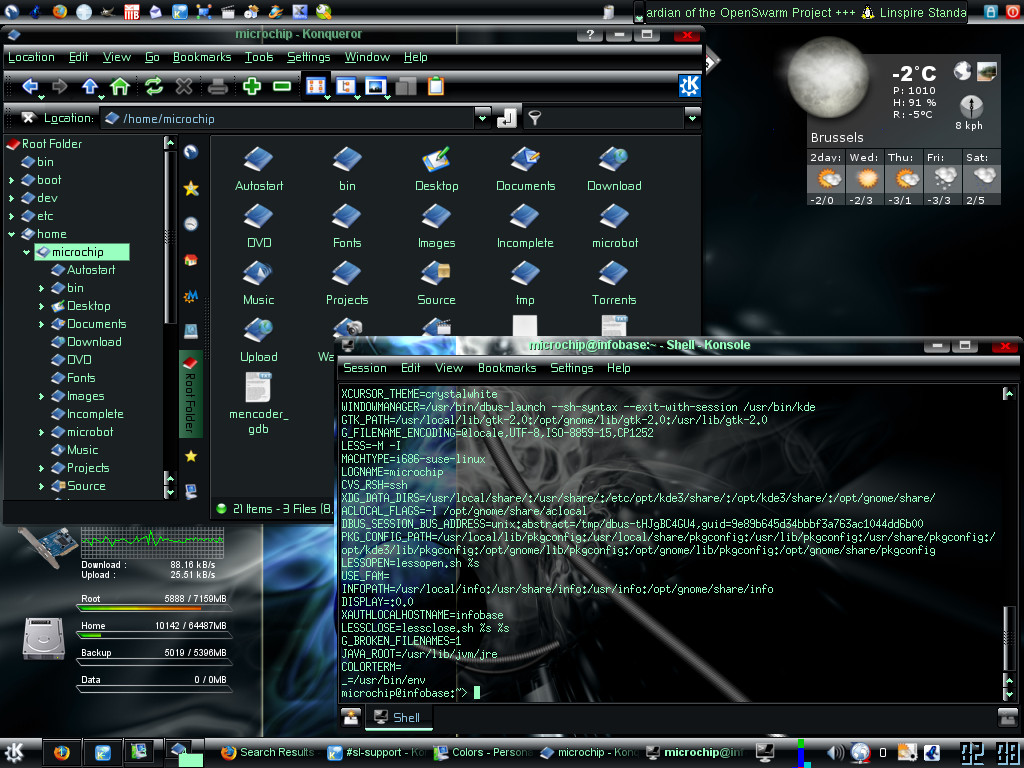Expand the Images folder in sidebar tree
Image resolution: width=1024 pixels, height=768 pixels.
click(x=41, y=396)
